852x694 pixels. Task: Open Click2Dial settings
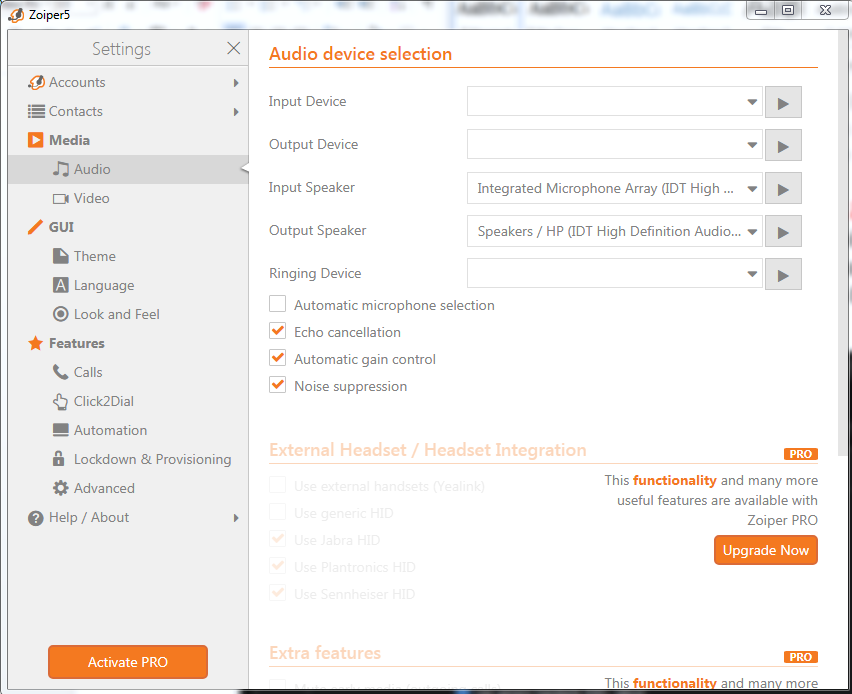tap(128, 401)
